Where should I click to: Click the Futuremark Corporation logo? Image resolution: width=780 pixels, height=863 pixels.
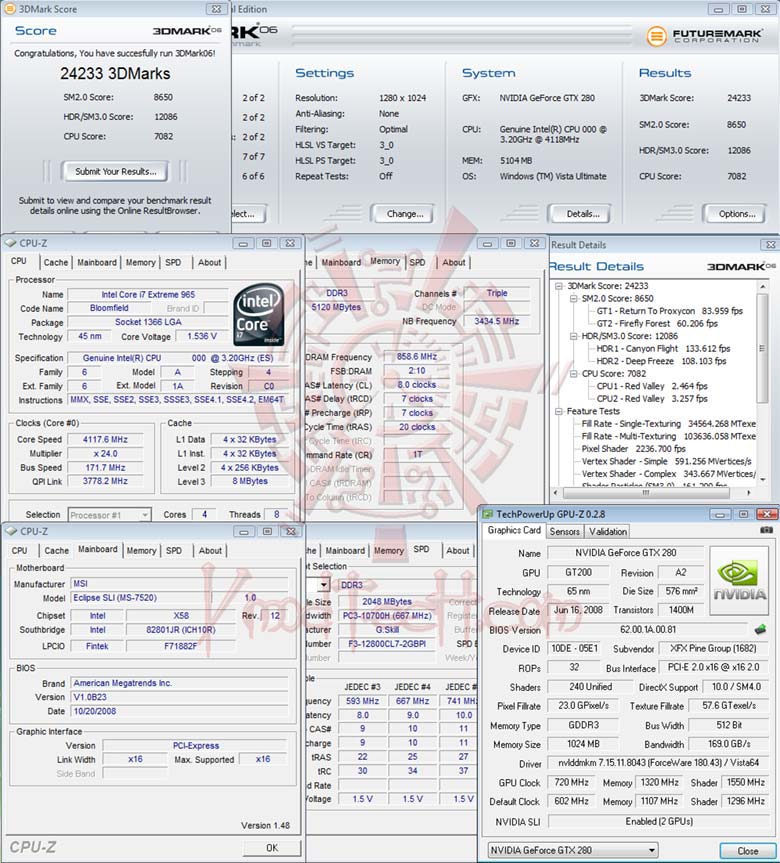(705, 36)
